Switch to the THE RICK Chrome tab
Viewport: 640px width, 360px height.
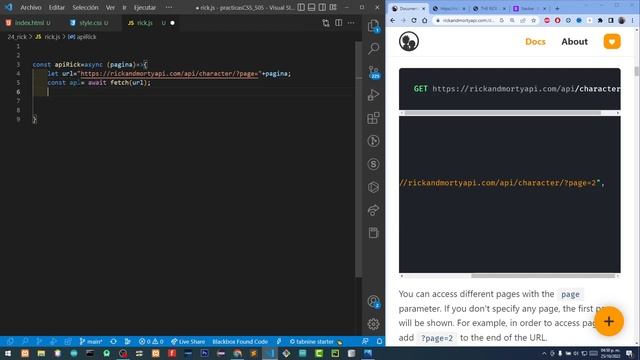[x=489, y=8]
